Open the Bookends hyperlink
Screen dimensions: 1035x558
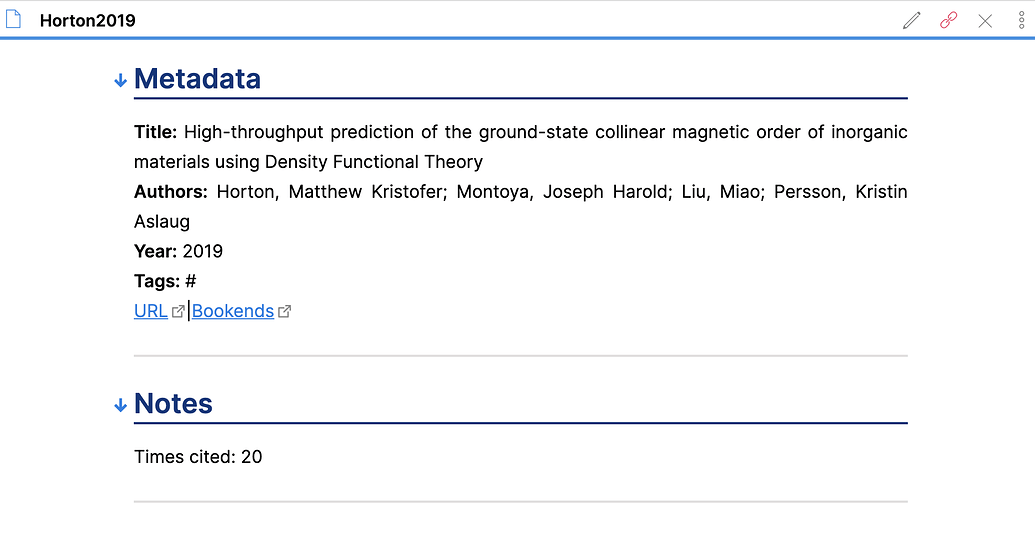click(233, 311)
